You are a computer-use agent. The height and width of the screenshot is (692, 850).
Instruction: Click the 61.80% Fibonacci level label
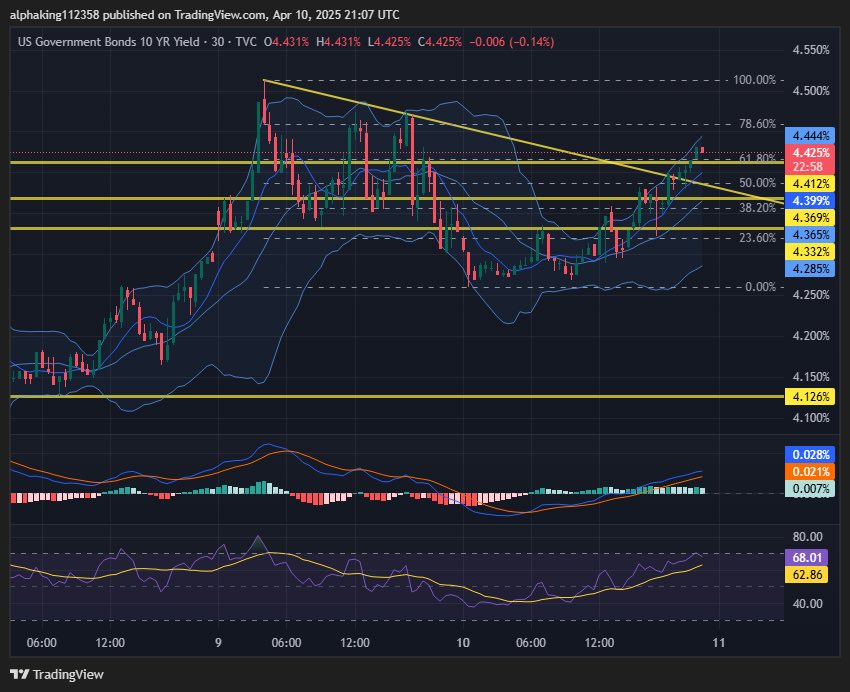(757, 158)
